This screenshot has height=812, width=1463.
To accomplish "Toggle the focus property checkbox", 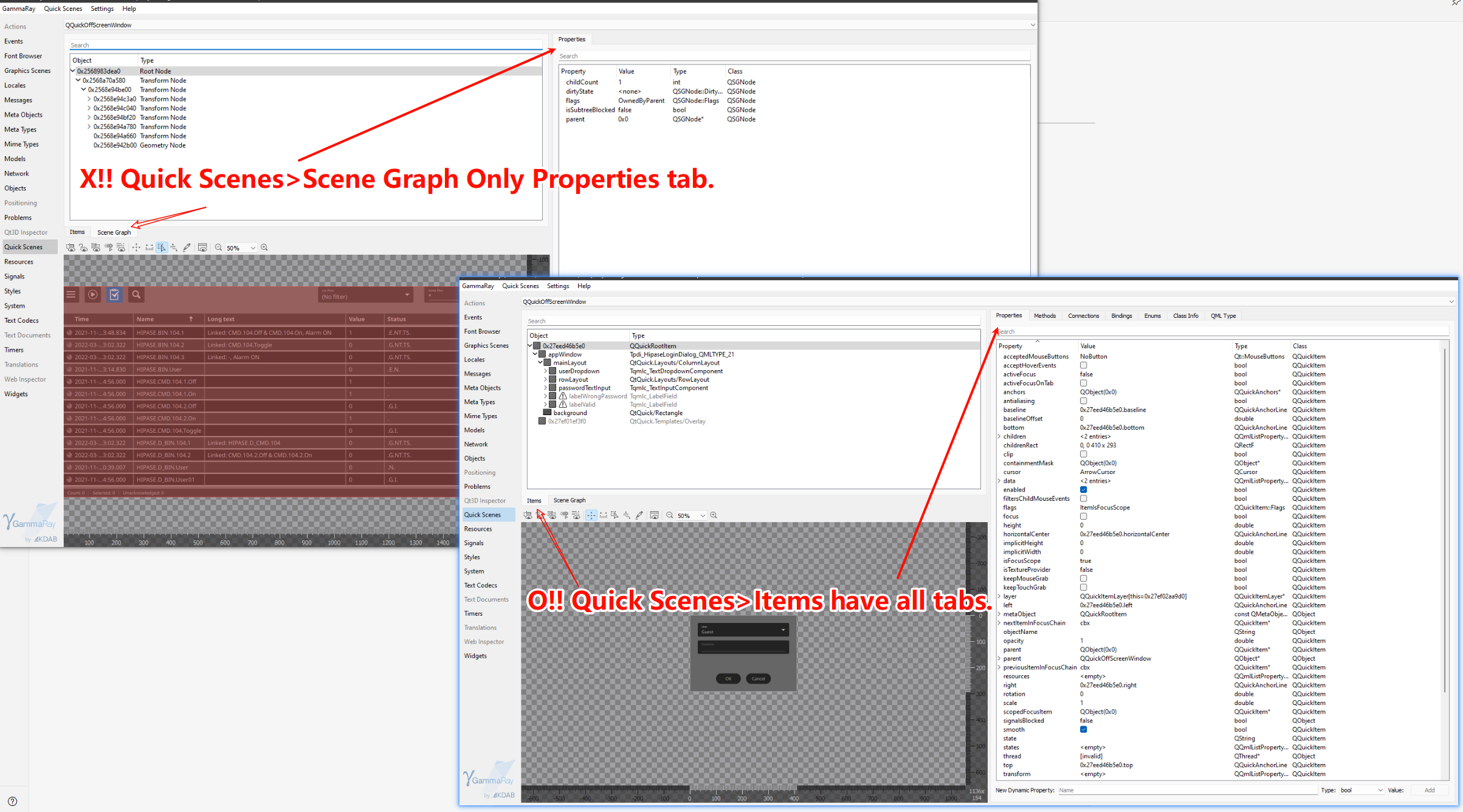I will point(1083,517).
